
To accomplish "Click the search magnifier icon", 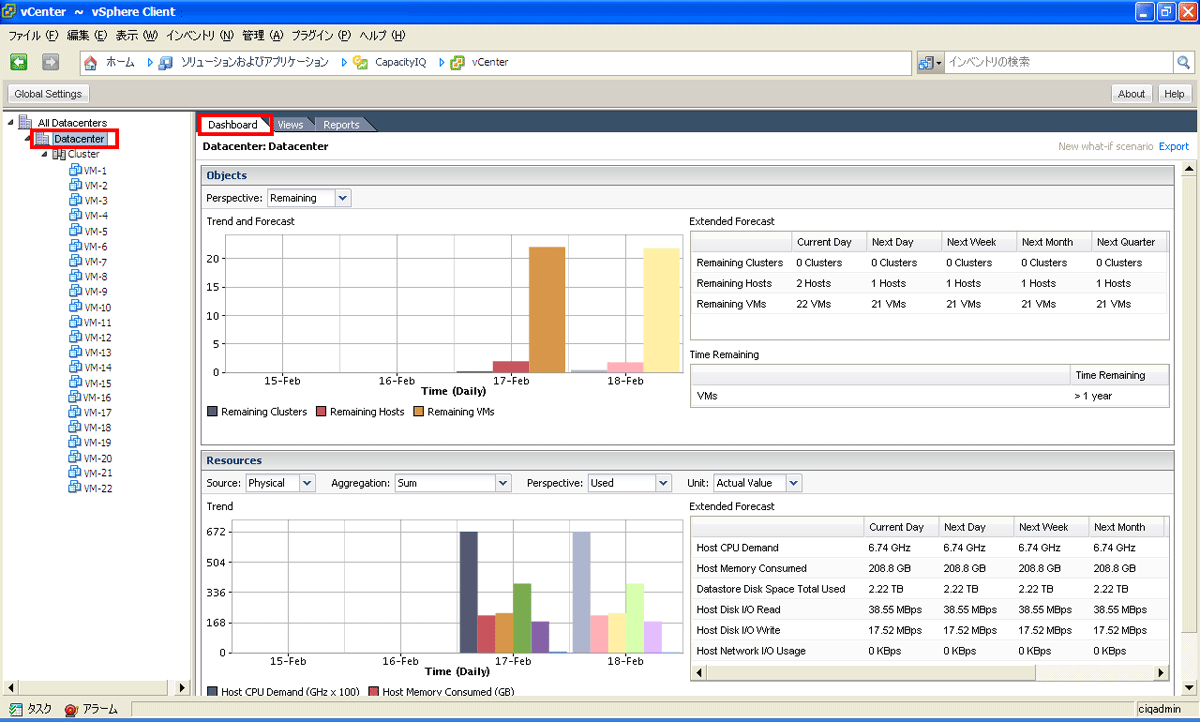I will click(1183, 62).
